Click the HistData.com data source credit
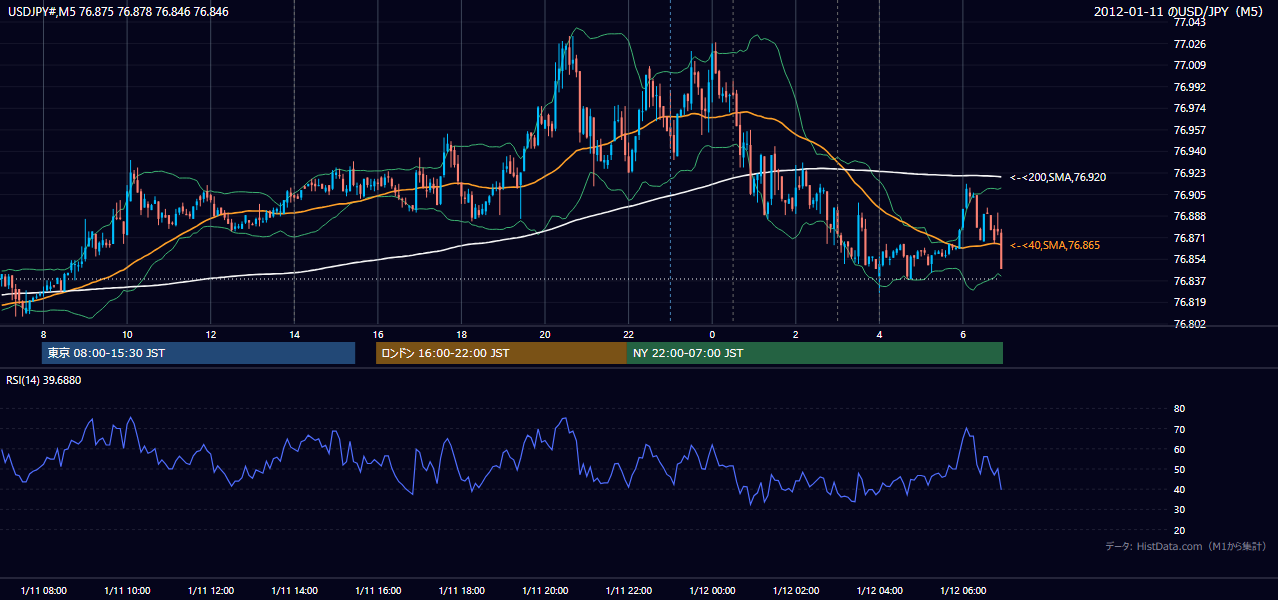 pos(1186,546)
